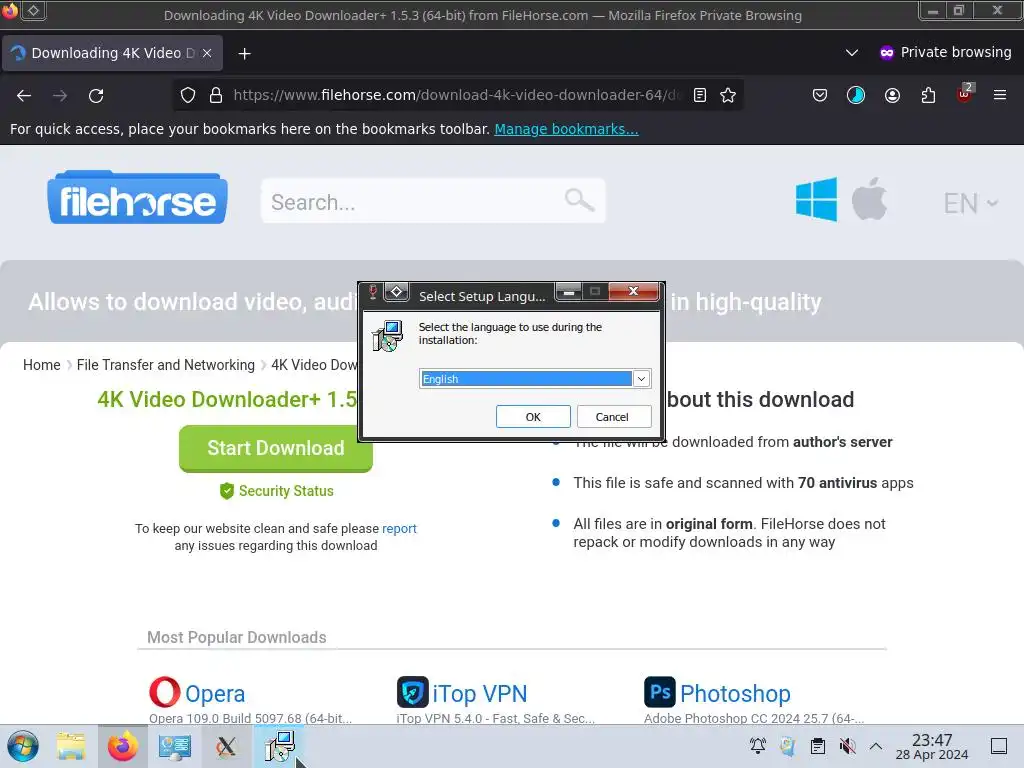
Task: Select the Apple Mac platform icon
Action: point(869,199)
